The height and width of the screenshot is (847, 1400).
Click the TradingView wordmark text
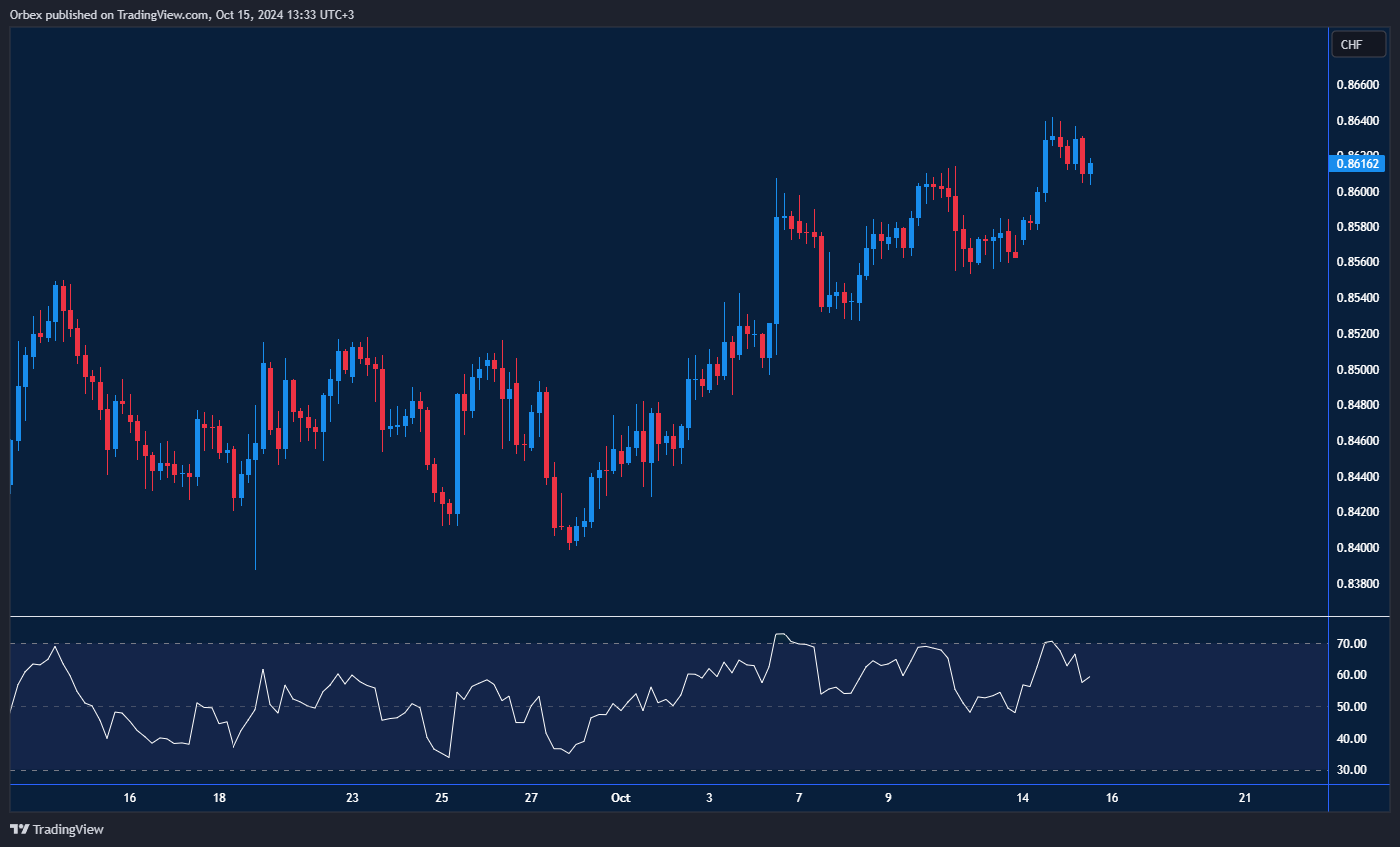[x=68, y=829]
